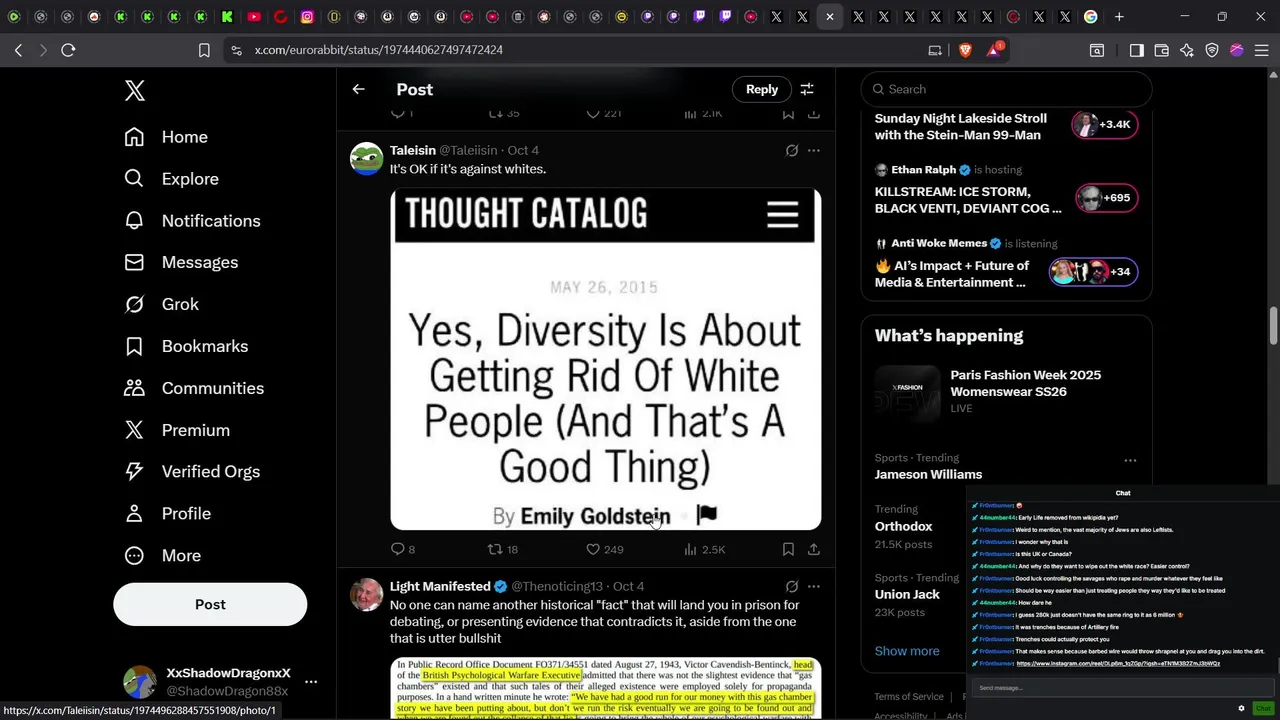Go back with the Post header arrow

358,89
